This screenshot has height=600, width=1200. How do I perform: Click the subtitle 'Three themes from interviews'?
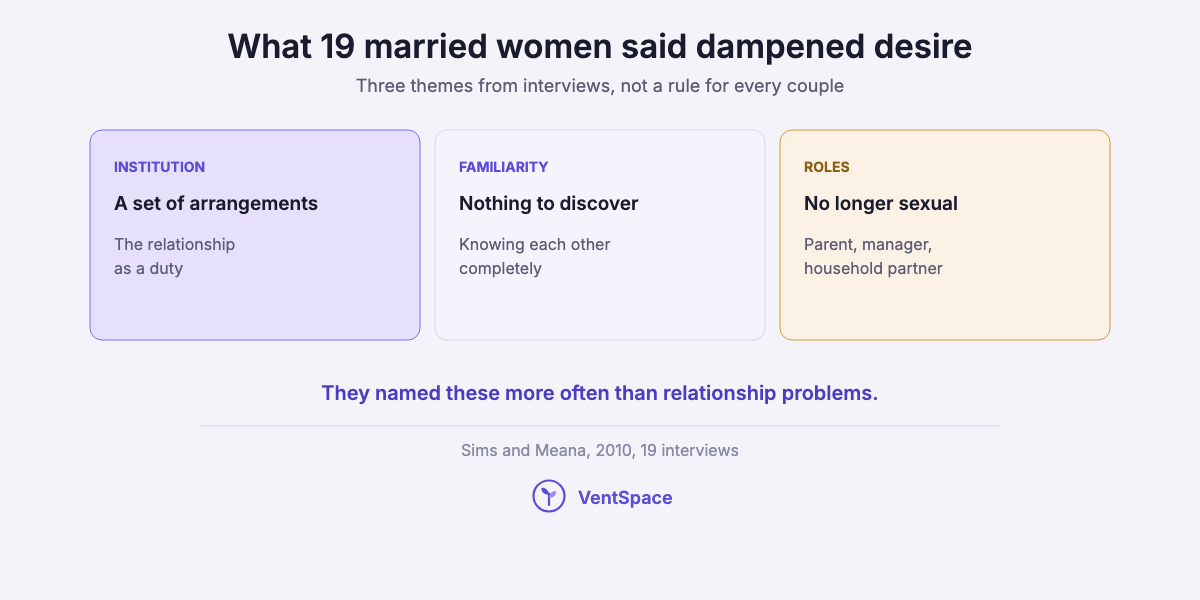coord(600,86)
